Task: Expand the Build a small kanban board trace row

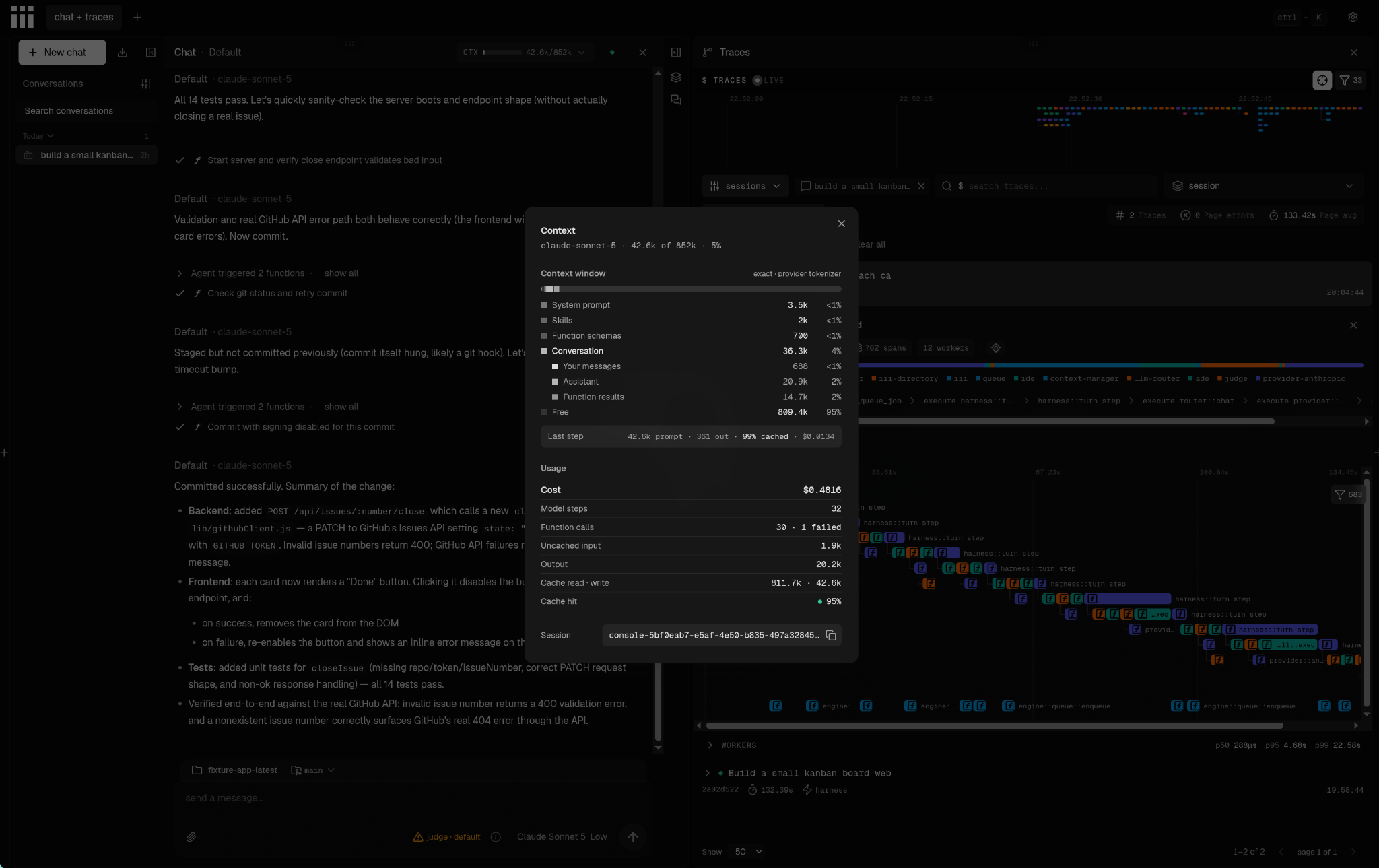Action: click(x=707, y=773)
